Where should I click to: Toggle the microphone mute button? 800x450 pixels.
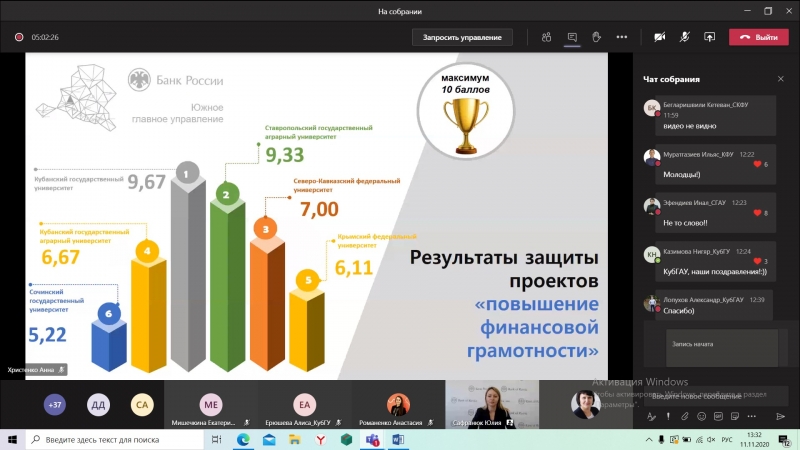point(685,37)
